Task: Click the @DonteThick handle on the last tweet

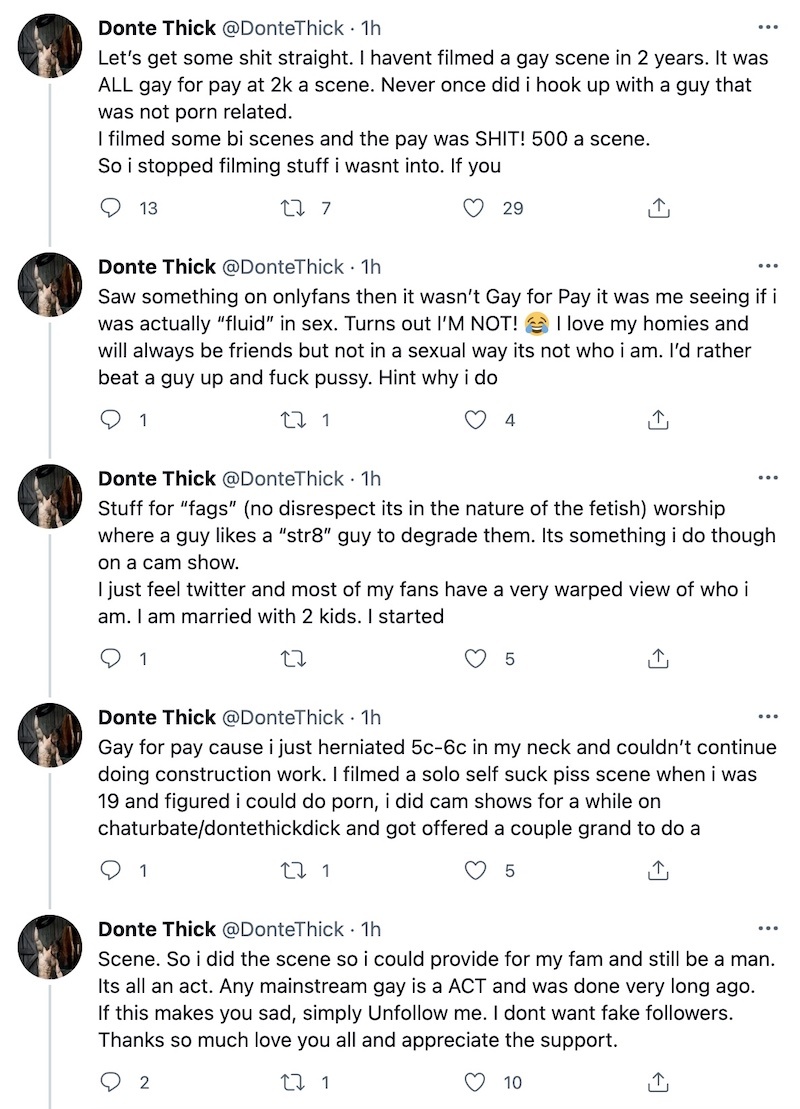Action: click(282, 929)
